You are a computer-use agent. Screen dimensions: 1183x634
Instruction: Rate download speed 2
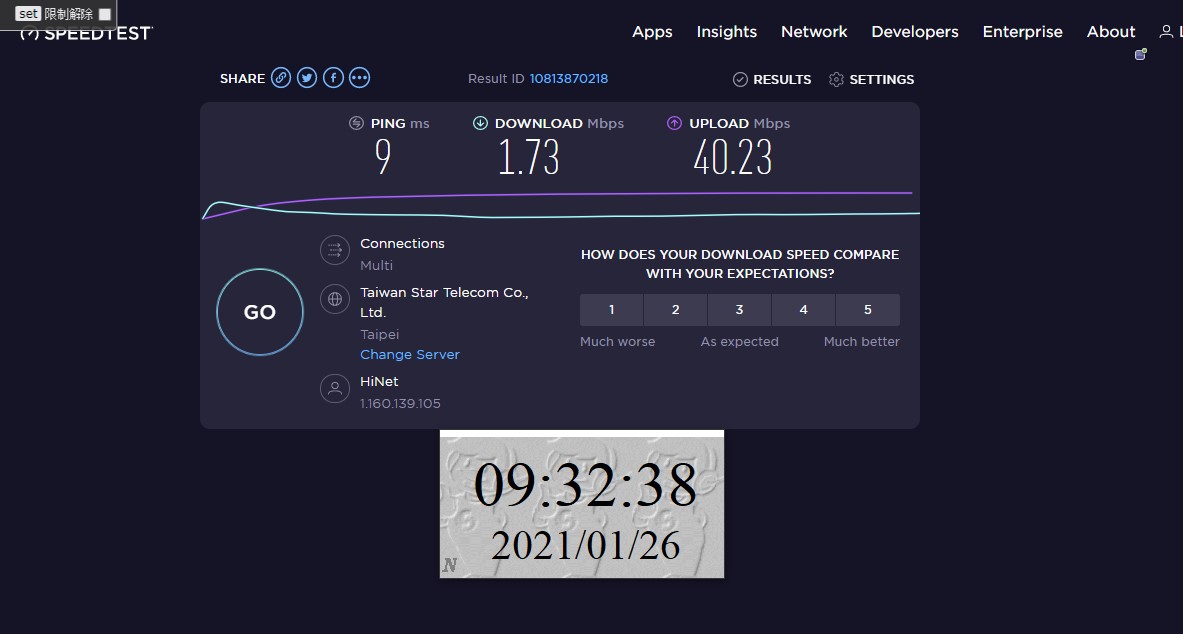point(675,309)
